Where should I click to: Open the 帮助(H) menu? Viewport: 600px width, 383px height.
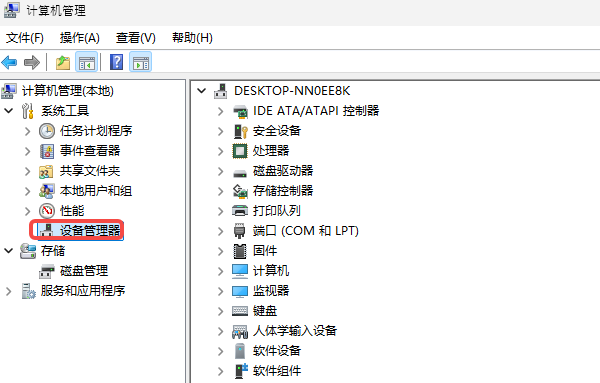192,38
